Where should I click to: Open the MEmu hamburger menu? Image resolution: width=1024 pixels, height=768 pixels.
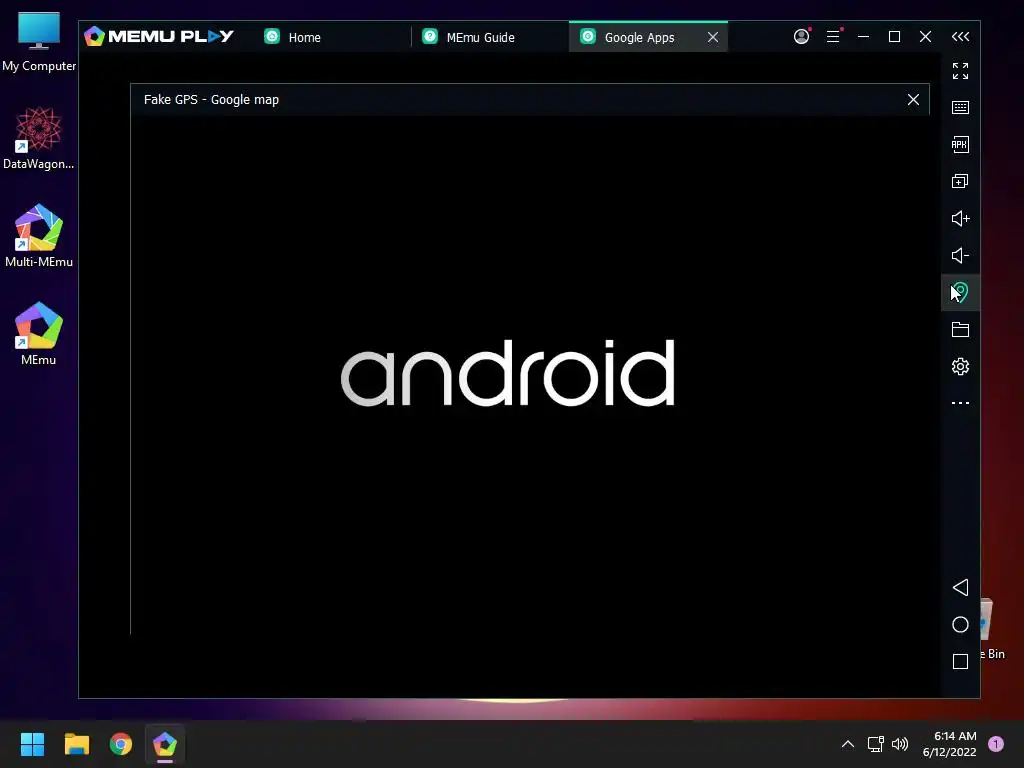point(833,37)
